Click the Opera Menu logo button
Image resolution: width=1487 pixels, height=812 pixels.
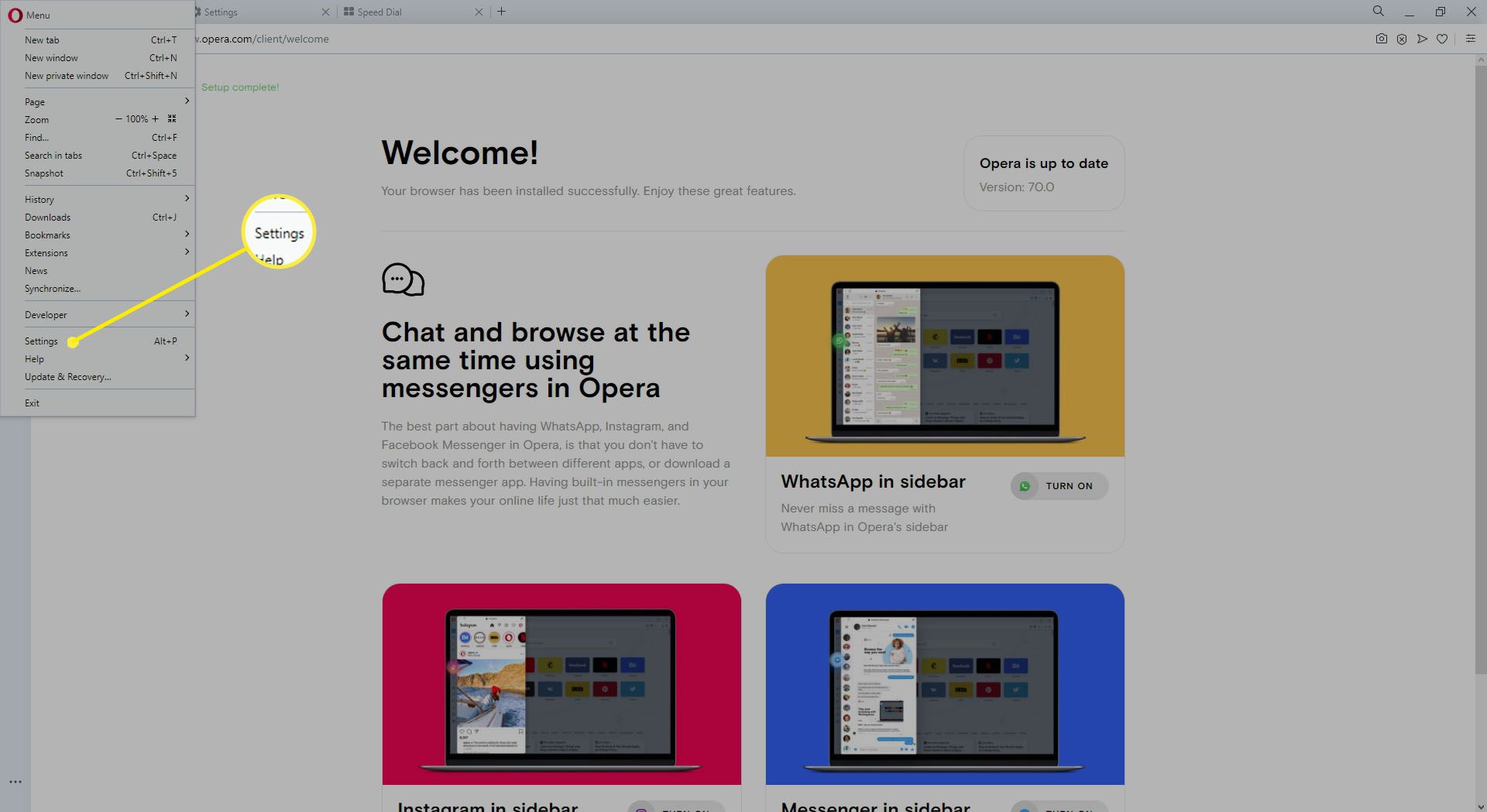coord(15,15)
